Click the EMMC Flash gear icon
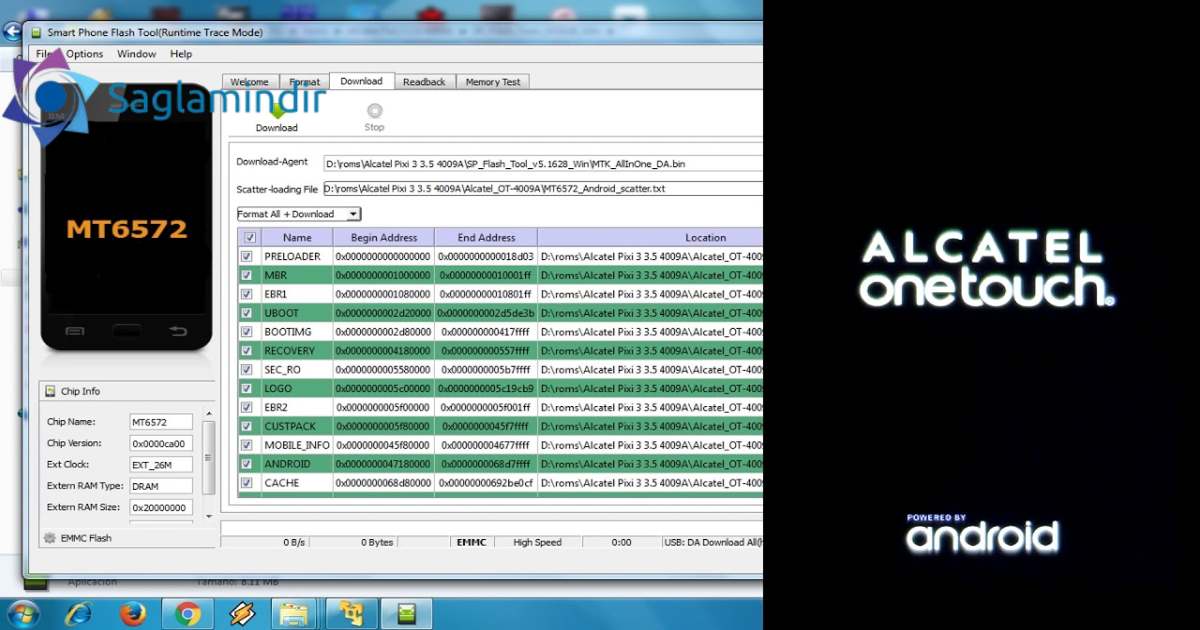Image resolution: width=1200 pixels, height=630 pixels. [x=50, y=538]
